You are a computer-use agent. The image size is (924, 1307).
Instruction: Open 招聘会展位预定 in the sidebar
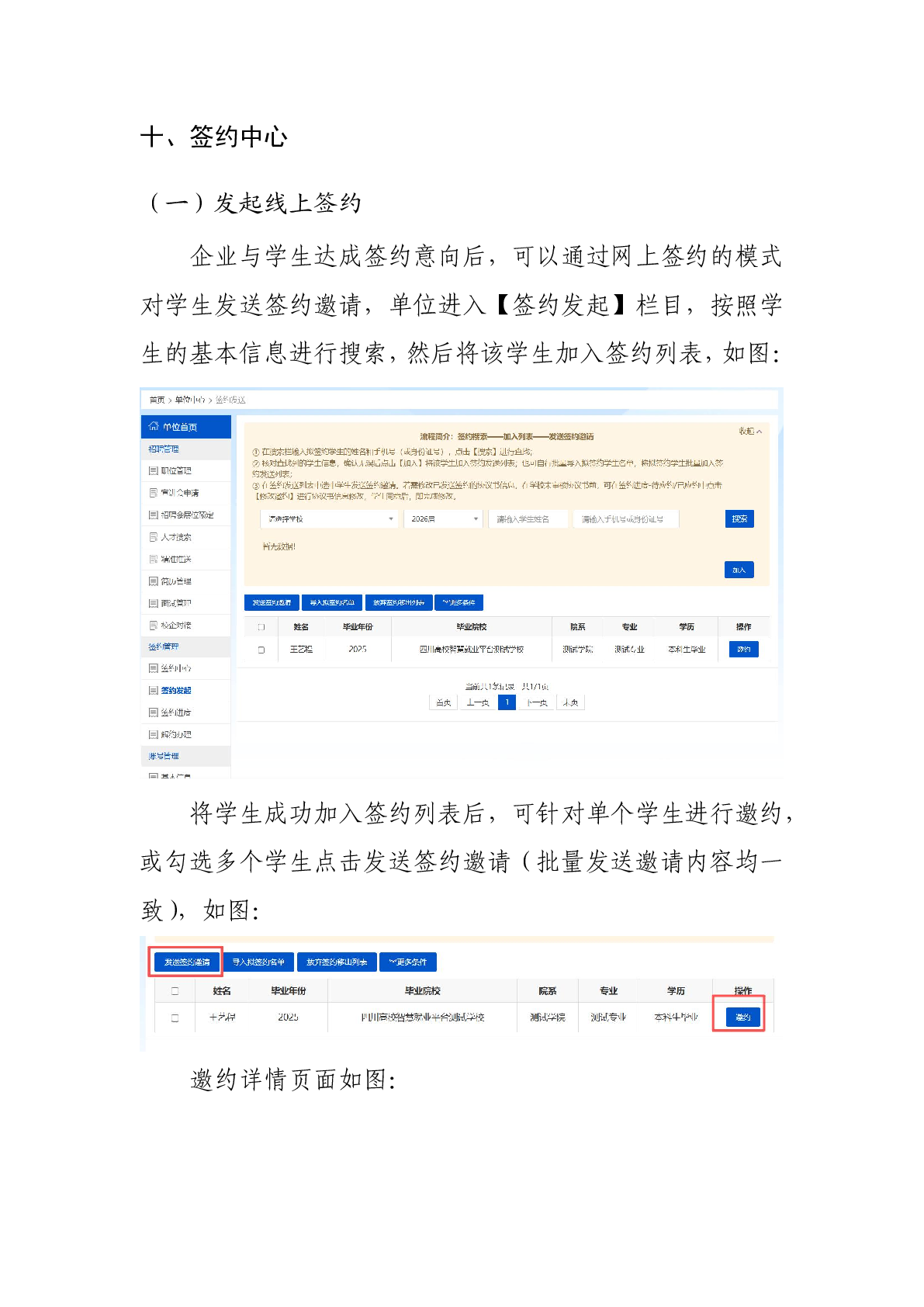187,515
